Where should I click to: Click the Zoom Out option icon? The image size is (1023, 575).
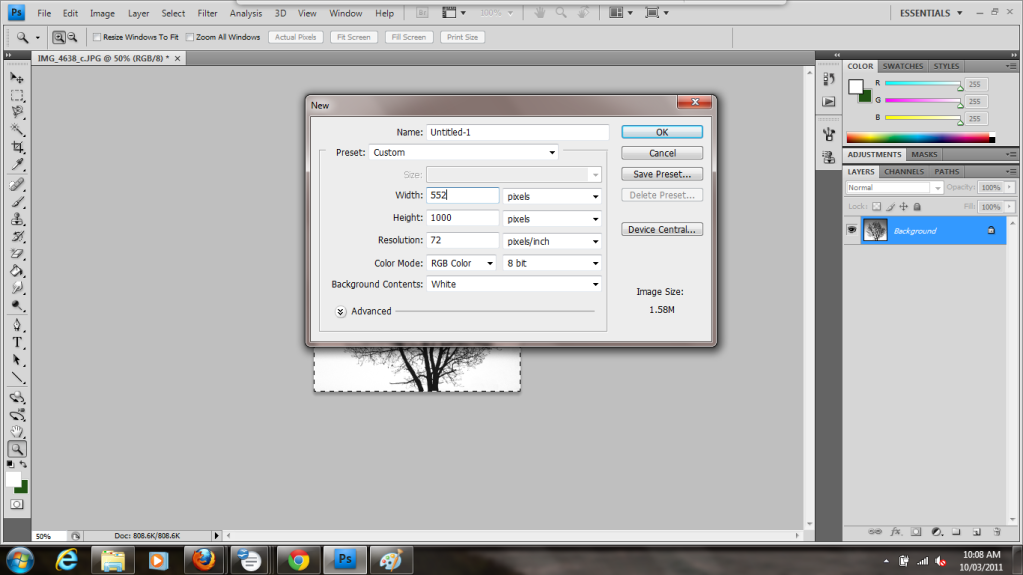72,37
